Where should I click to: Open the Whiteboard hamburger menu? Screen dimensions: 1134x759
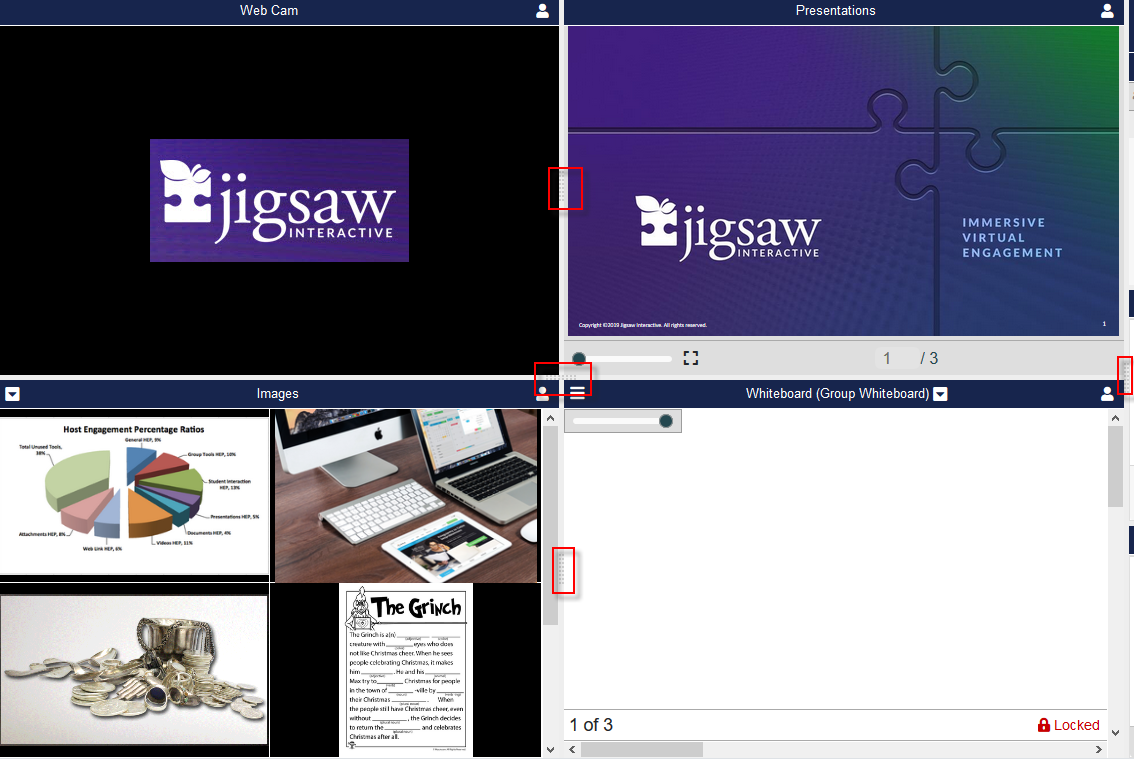[578, 393]
